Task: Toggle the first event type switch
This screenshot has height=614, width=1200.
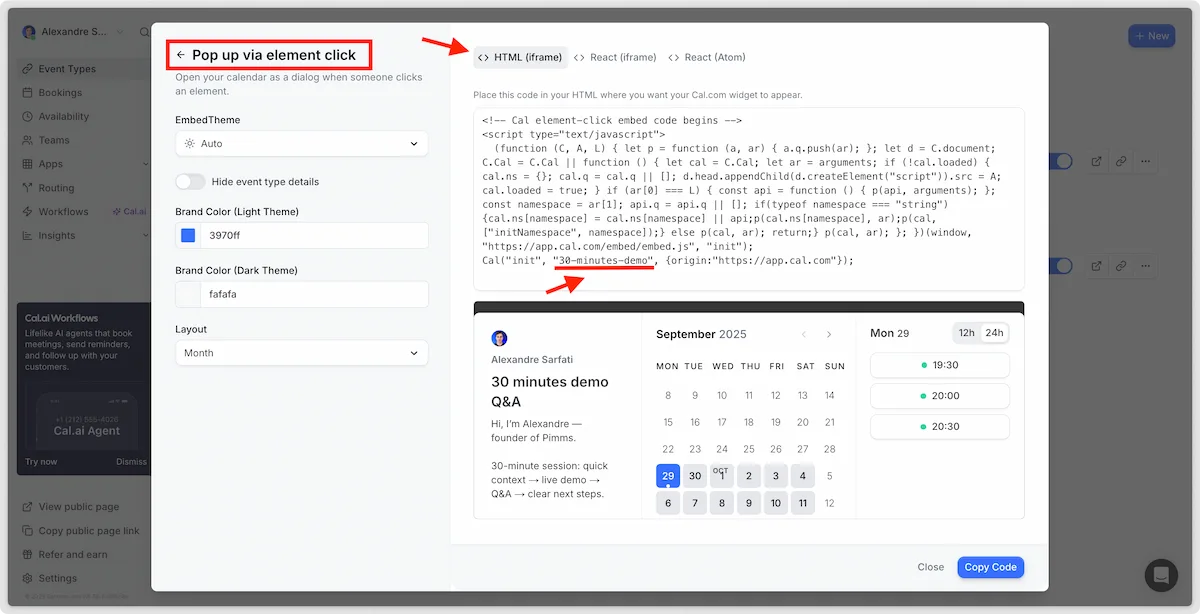Action: pos(1063,160)
